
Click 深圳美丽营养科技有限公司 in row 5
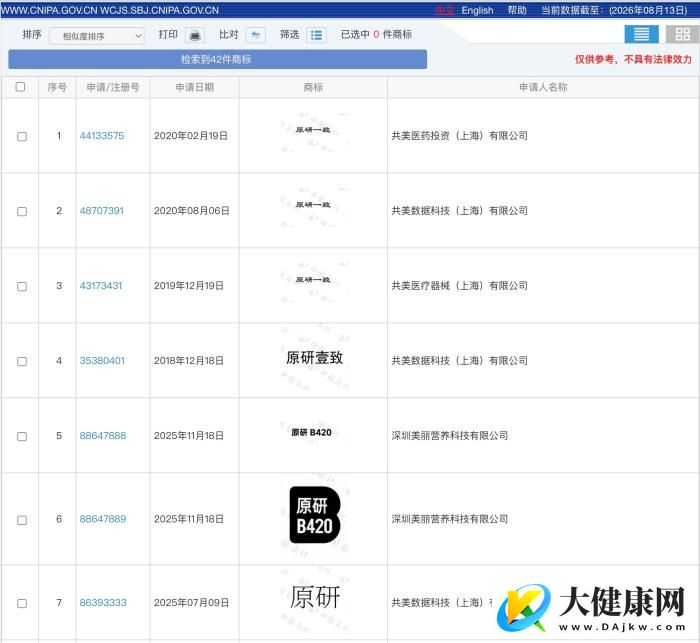coord(450,436)
